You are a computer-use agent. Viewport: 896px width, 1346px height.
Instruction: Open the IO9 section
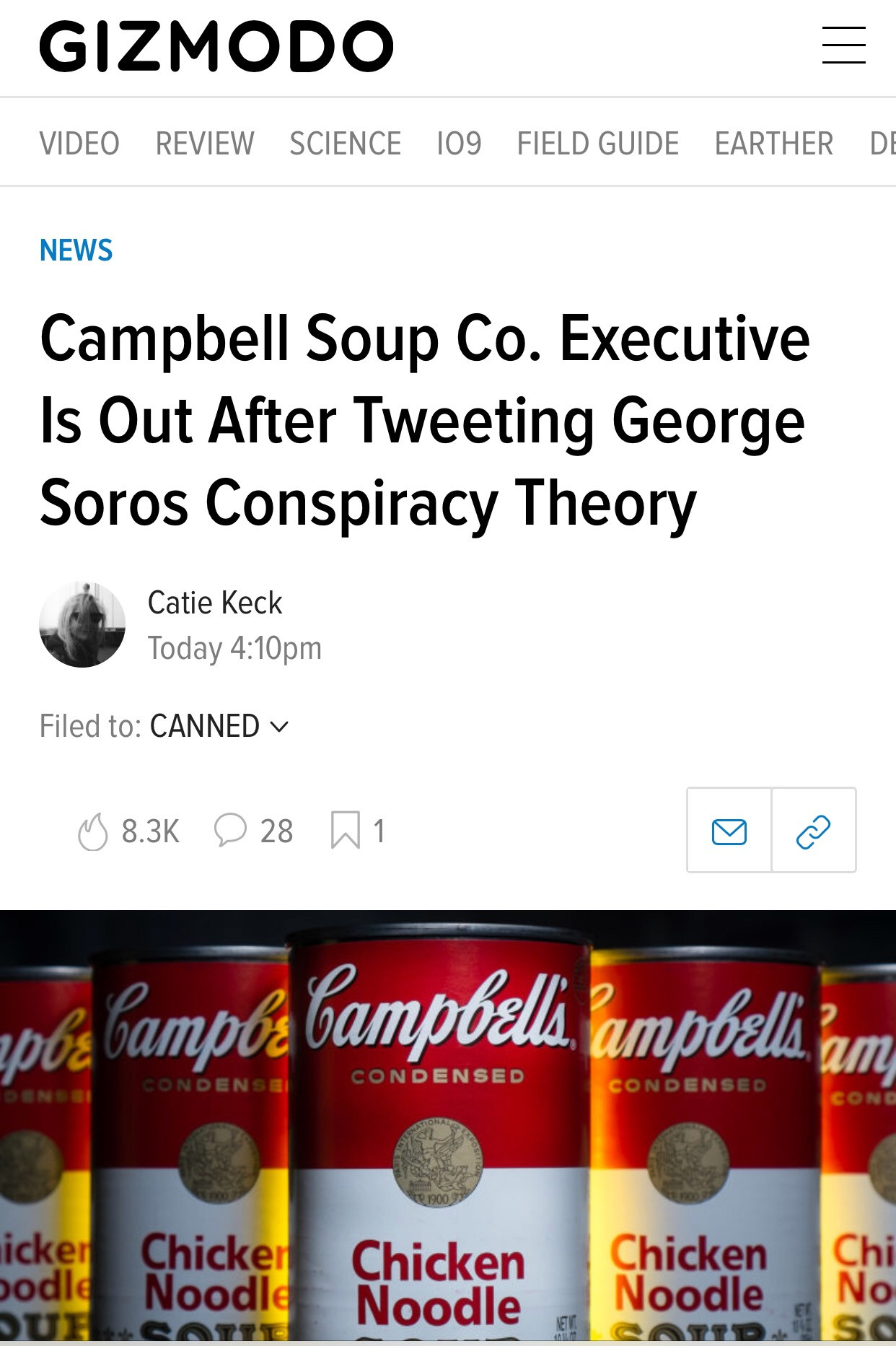[x=459, y=144]
